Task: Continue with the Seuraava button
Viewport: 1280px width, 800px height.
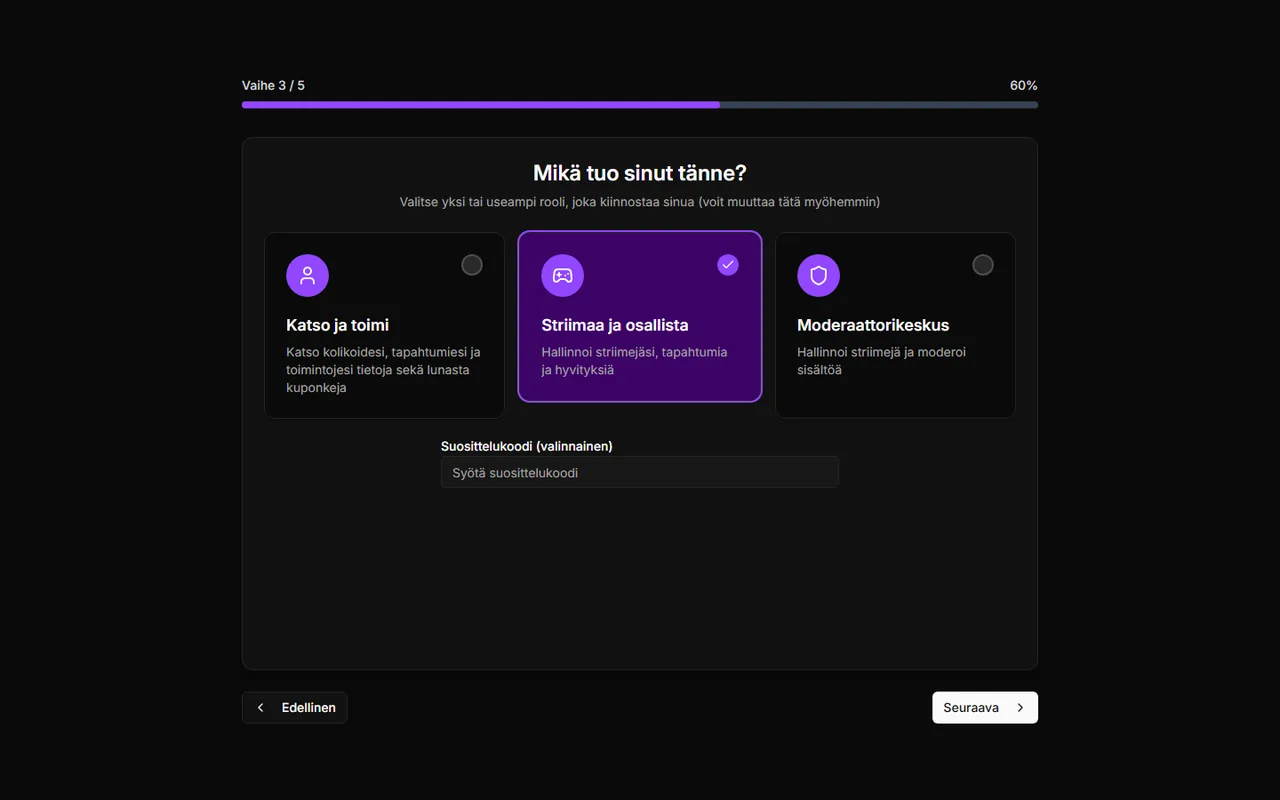Action: pyautogui.click(x=985, y=707)
